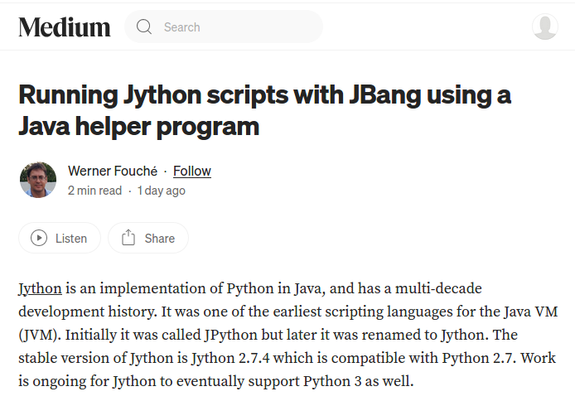Open Werner Fouché's author profile name
The image size is (575, 401).
[x=113, y=171]
